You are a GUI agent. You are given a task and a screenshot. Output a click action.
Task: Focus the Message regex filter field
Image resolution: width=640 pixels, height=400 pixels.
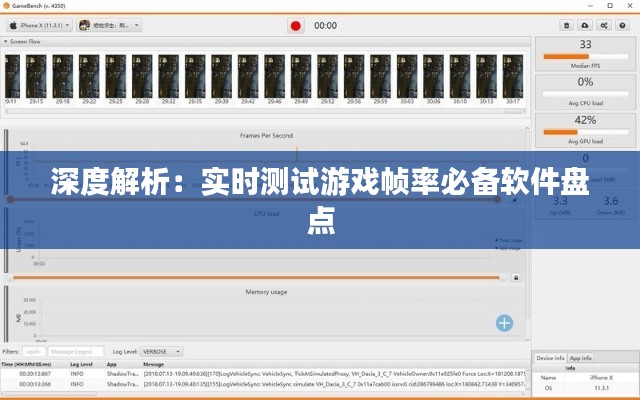click(76, 351)
